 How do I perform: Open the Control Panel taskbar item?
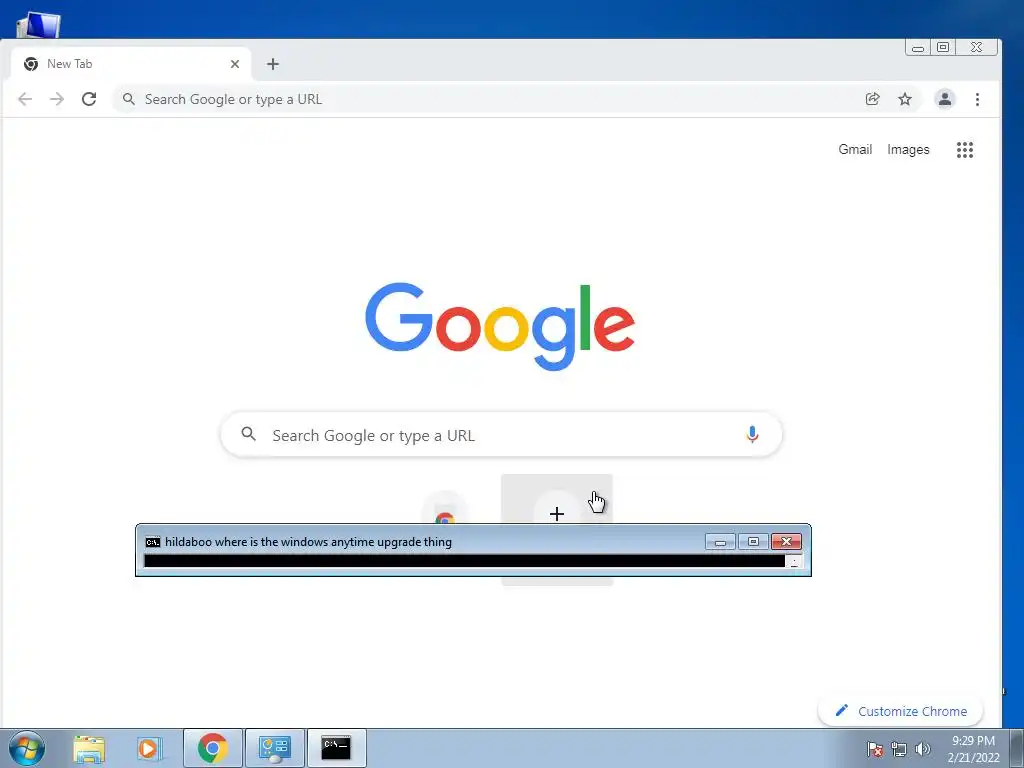(x=275, y=748)
